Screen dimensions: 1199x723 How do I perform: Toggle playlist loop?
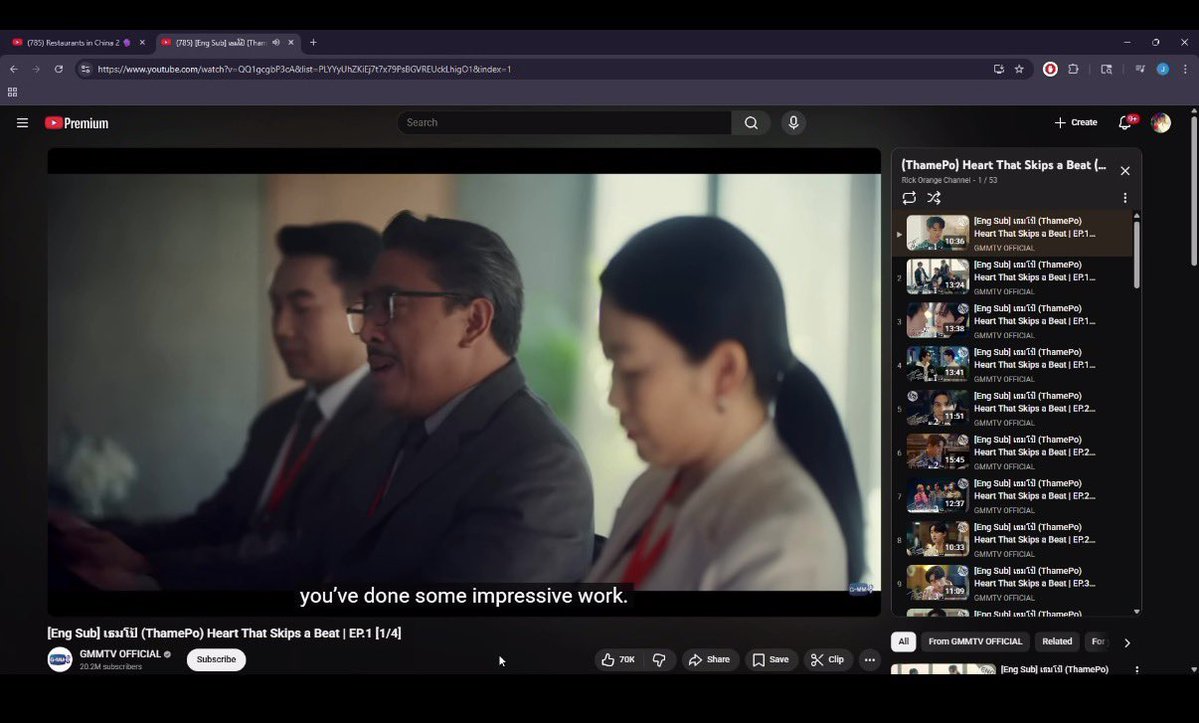(909, 198)
